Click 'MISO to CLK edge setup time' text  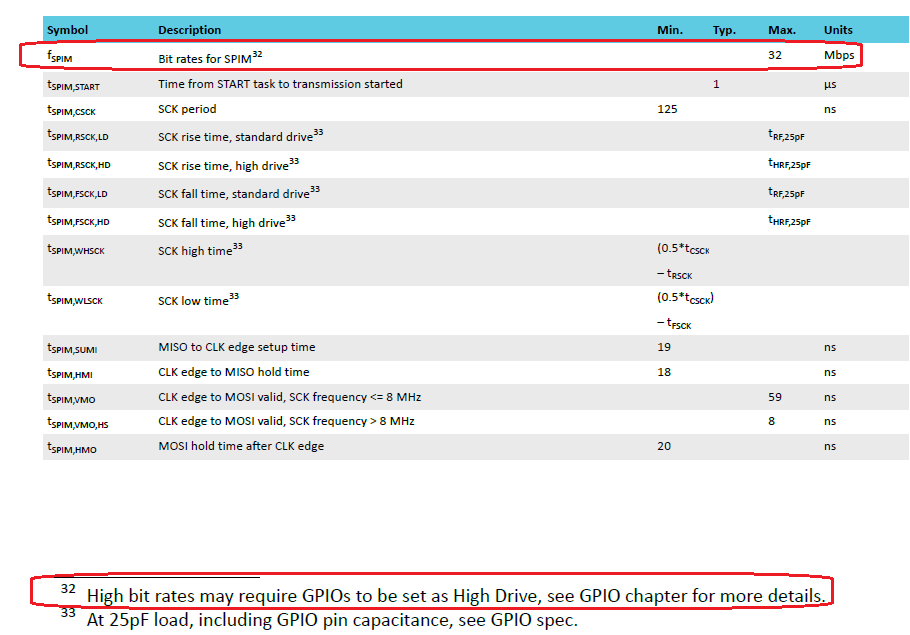tap(236, 347)
